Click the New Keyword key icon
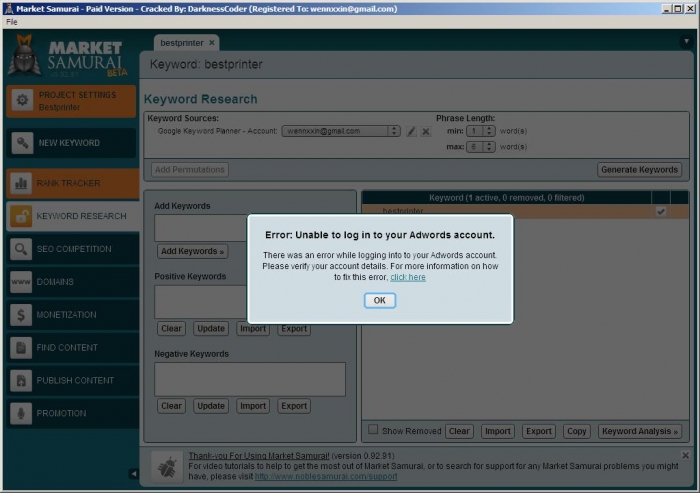This screenshot has width=700, height=493. pos(22,143)
